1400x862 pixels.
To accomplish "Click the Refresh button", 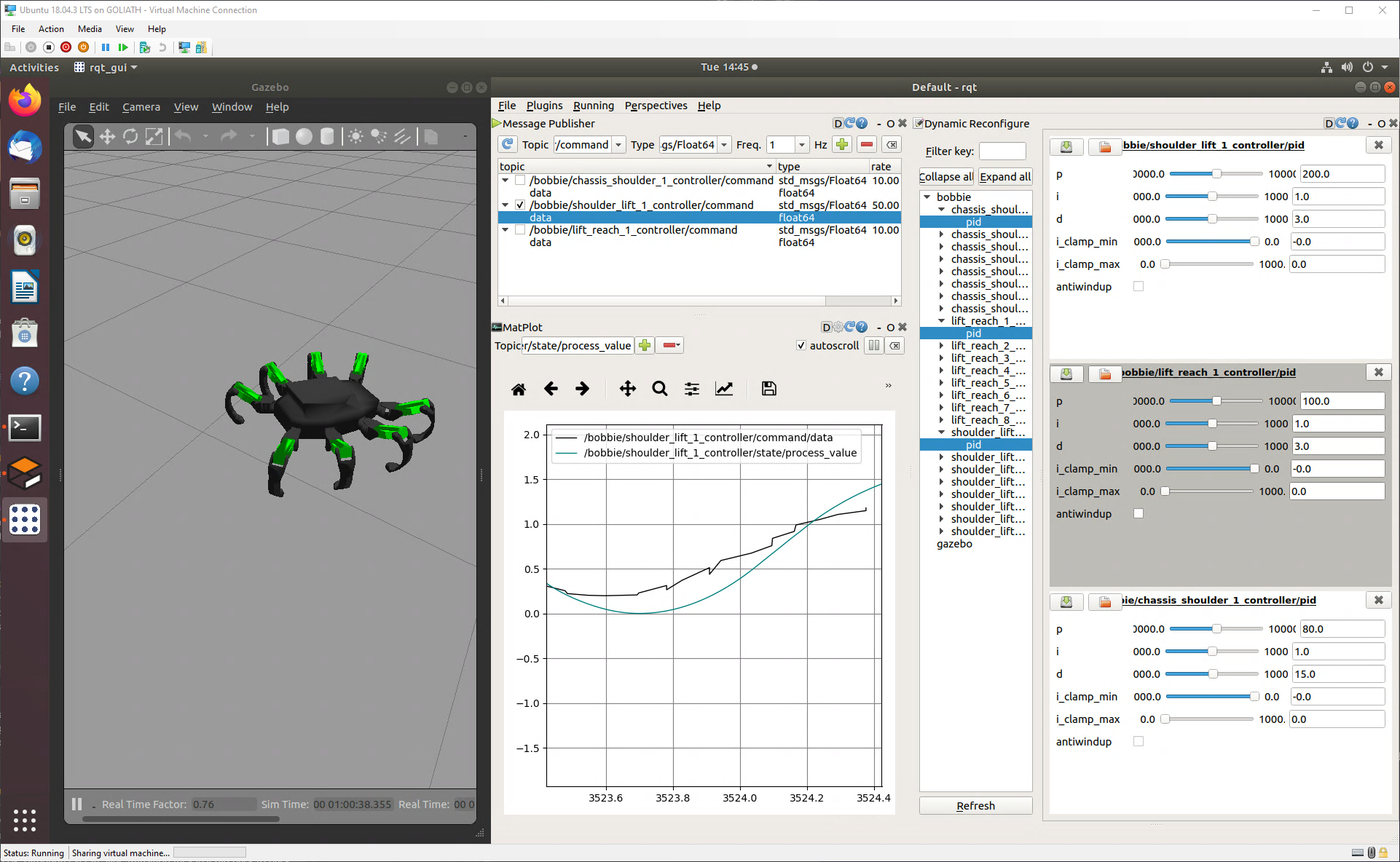I will tap(975, 806).
